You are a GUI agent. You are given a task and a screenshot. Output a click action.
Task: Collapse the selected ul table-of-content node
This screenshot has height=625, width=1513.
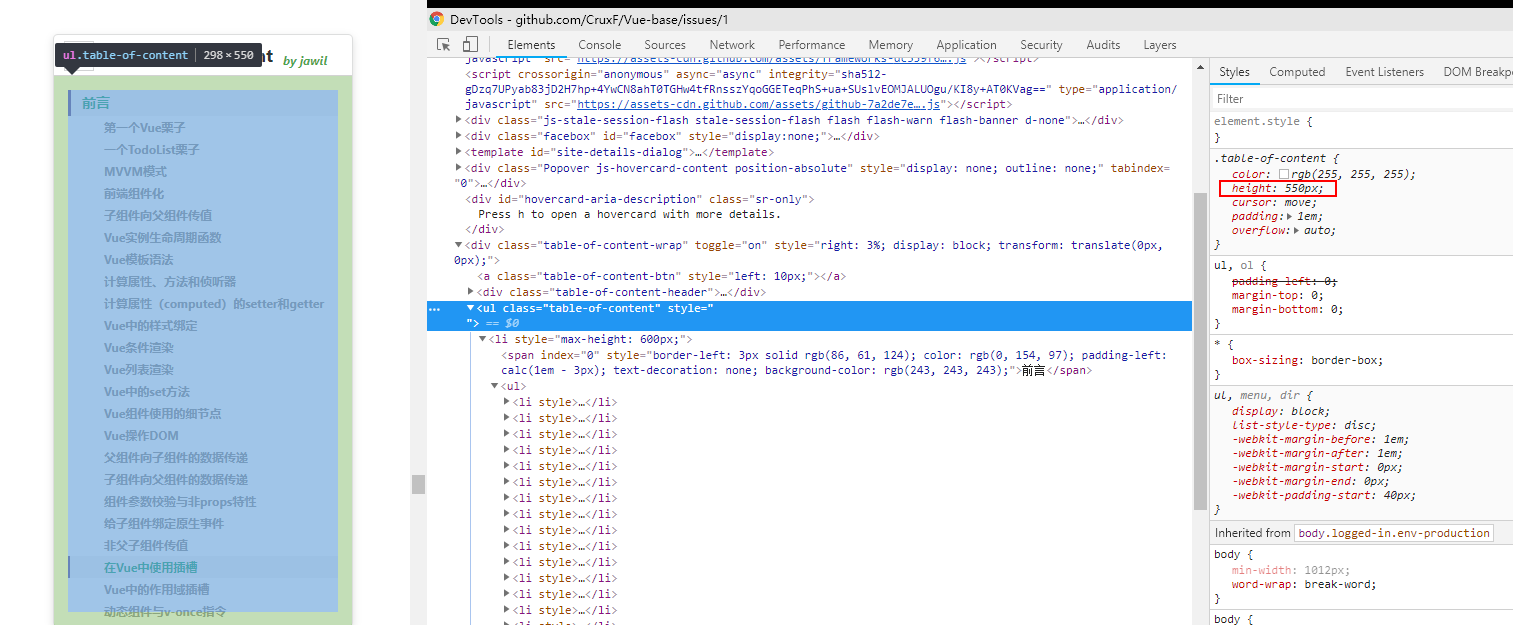pyautogui.click(x=471, y=308)
